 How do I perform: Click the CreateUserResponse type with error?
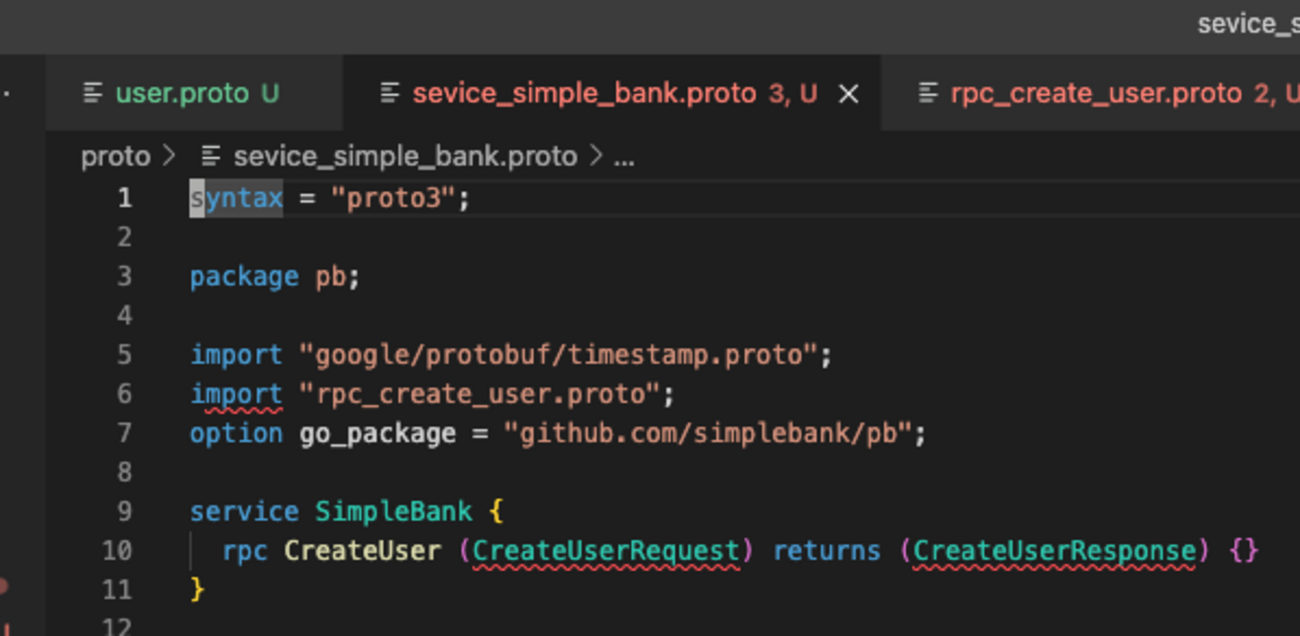click(x=1054, y=551)
